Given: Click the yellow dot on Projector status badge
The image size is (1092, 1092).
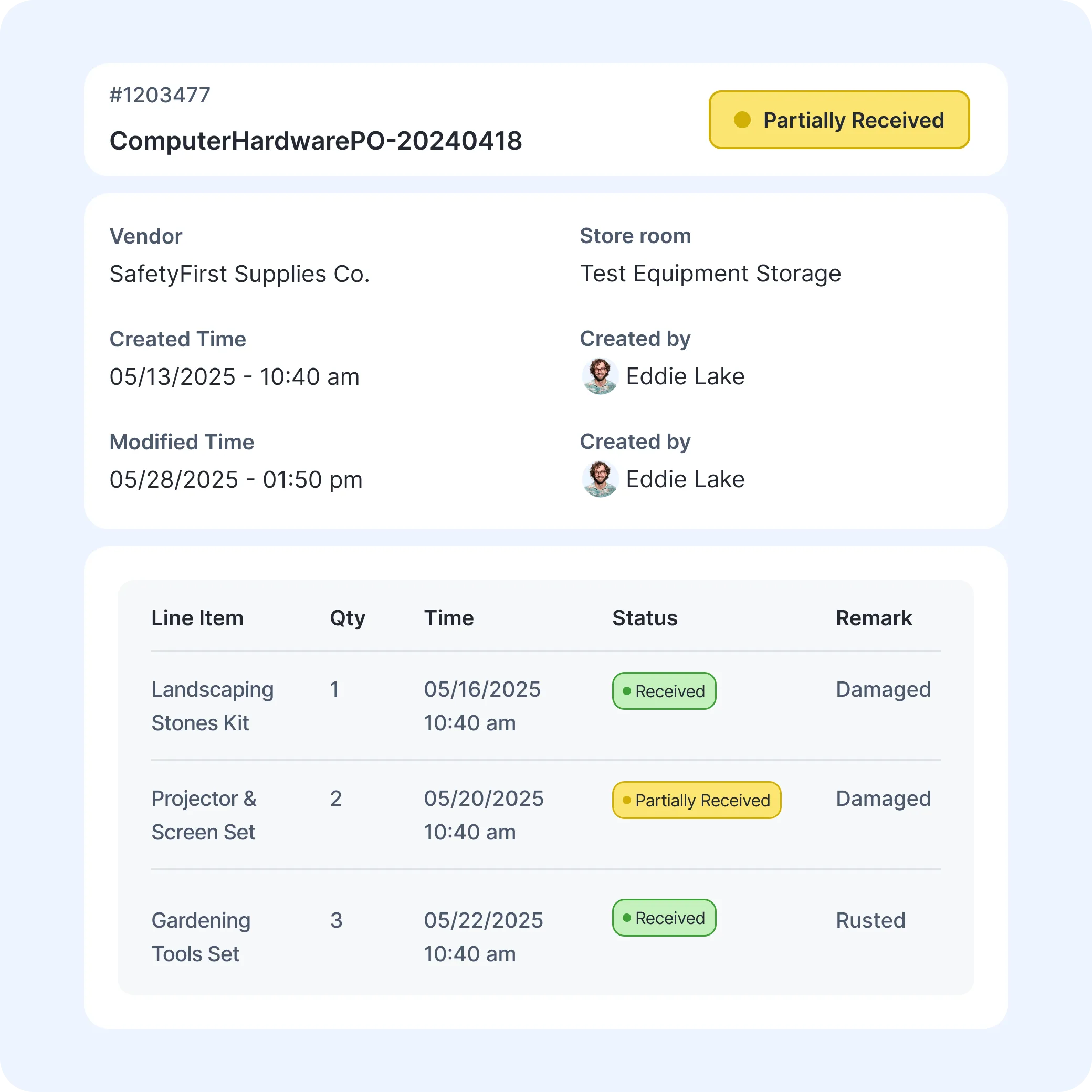Looking at the screenshot, I should point(627,800).
